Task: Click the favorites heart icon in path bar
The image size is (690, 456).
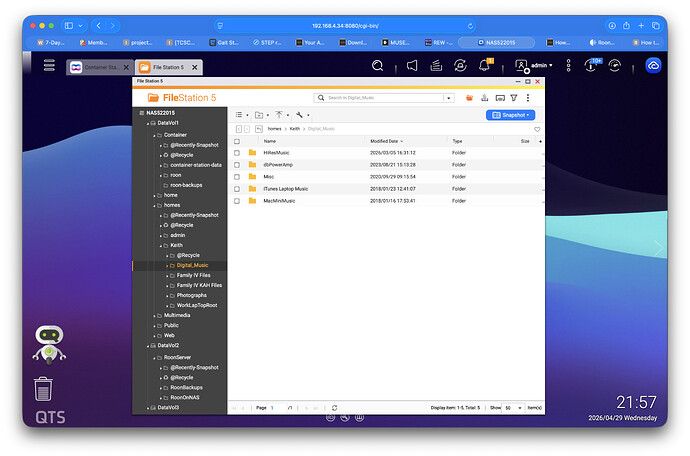Action: 537,129
